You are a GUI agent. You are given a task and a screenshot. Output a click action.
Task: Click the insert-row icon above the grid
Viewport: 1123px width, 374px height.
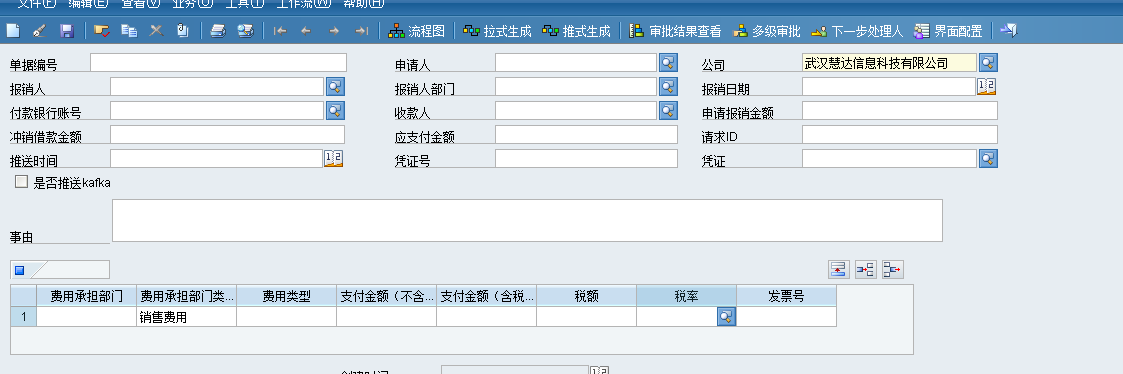pos(839,269)
